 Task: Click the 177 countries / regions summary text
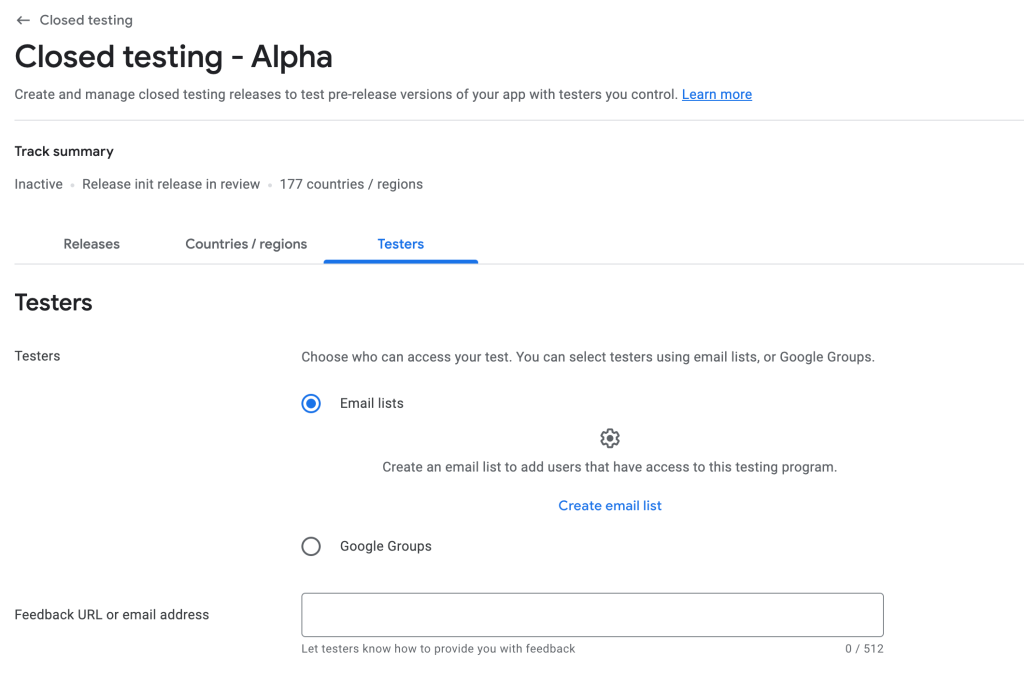(351, 184)
